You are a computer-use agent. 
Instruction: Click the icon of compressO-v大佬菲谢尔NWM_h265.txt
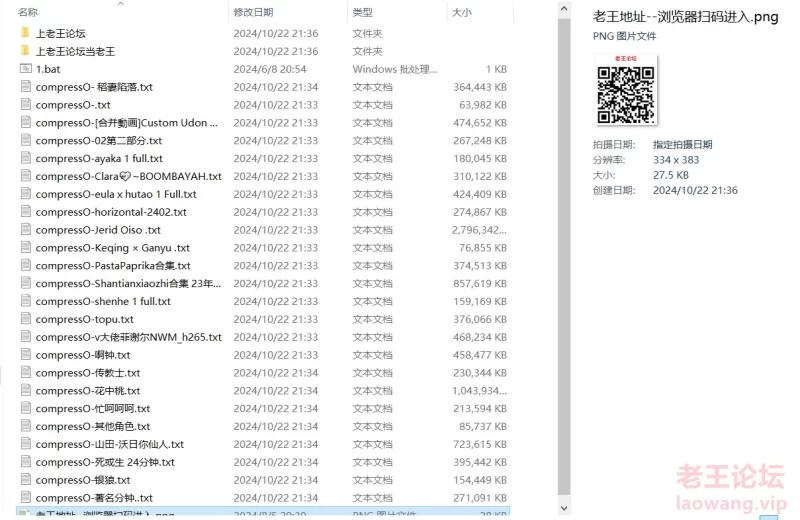(x=26, y=336)
